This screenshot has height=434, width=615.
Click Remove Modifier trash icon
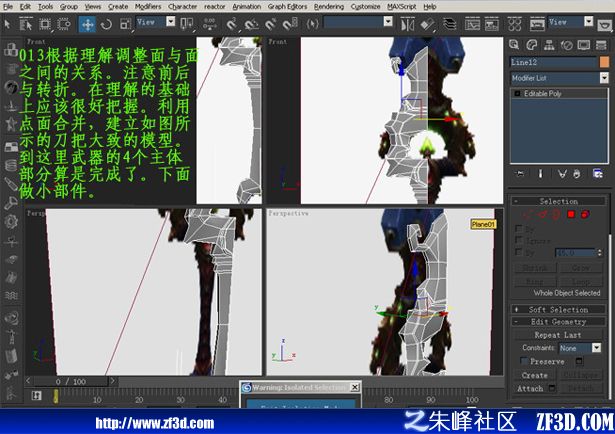[577, 174]
